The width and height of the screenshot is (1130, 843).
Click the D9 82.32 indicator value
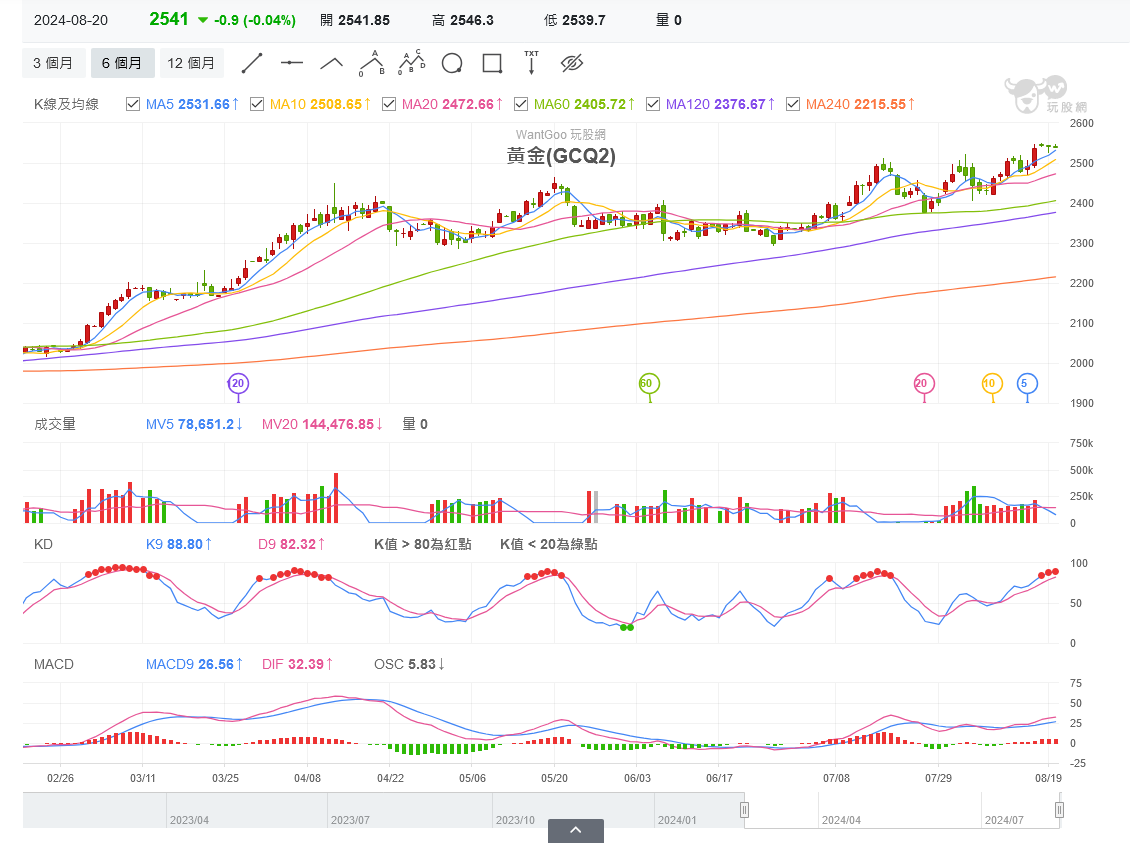point(291,545)
